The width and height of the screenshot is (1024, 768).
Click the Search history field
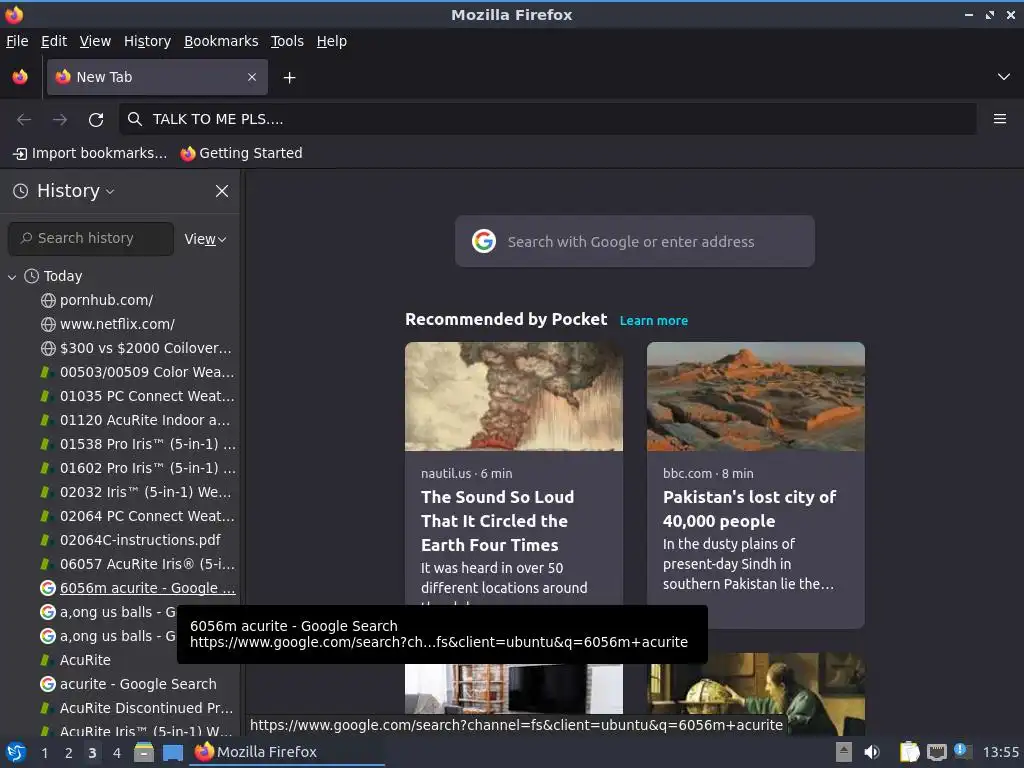pyautogui.click(x=91, y=238)
